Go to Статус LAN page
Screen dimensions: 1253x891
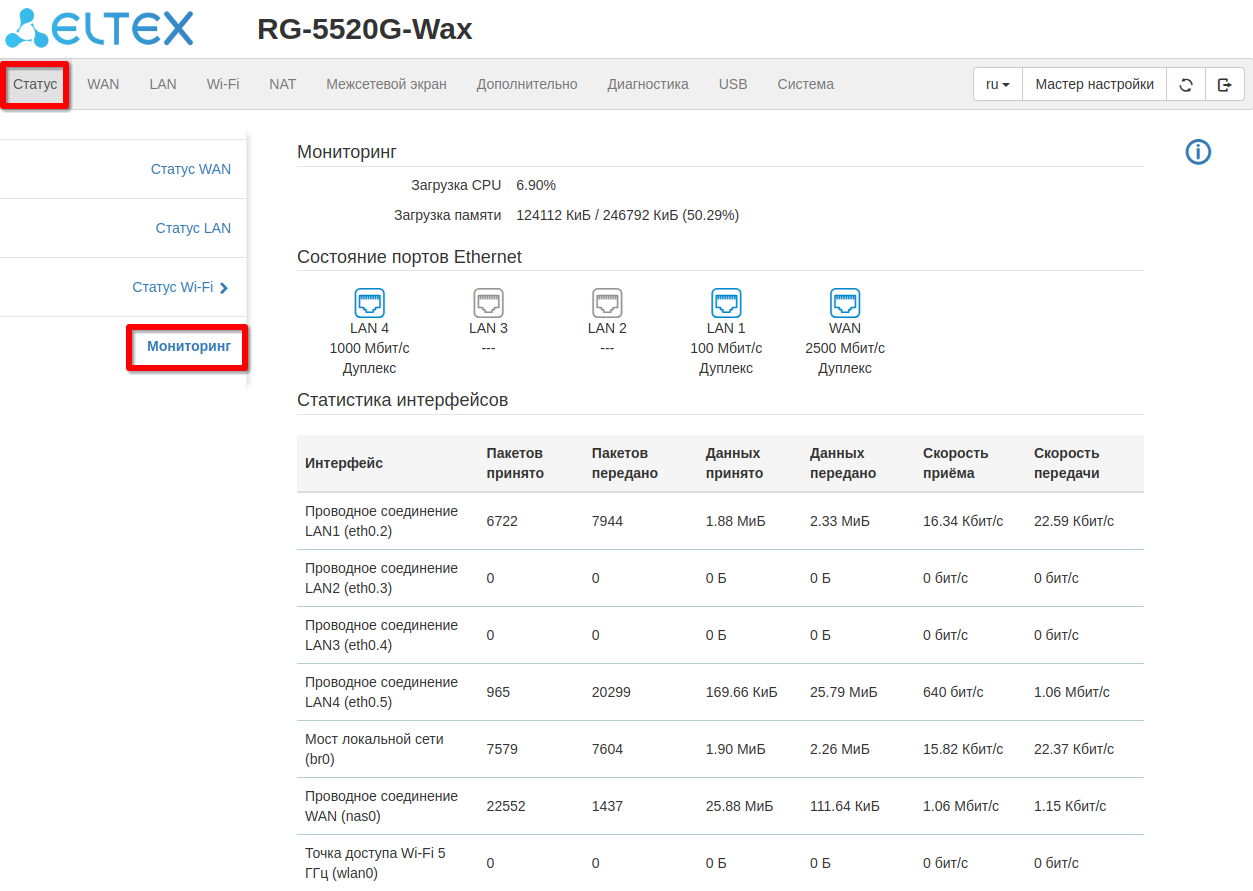coord(193,228)
